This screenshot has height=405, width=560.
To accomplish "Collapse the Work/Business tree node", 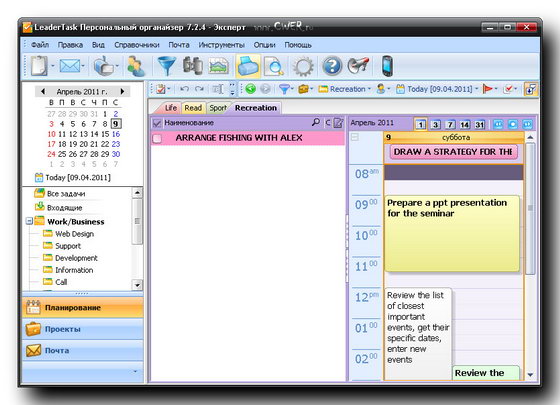I will [x=29, y=221].
